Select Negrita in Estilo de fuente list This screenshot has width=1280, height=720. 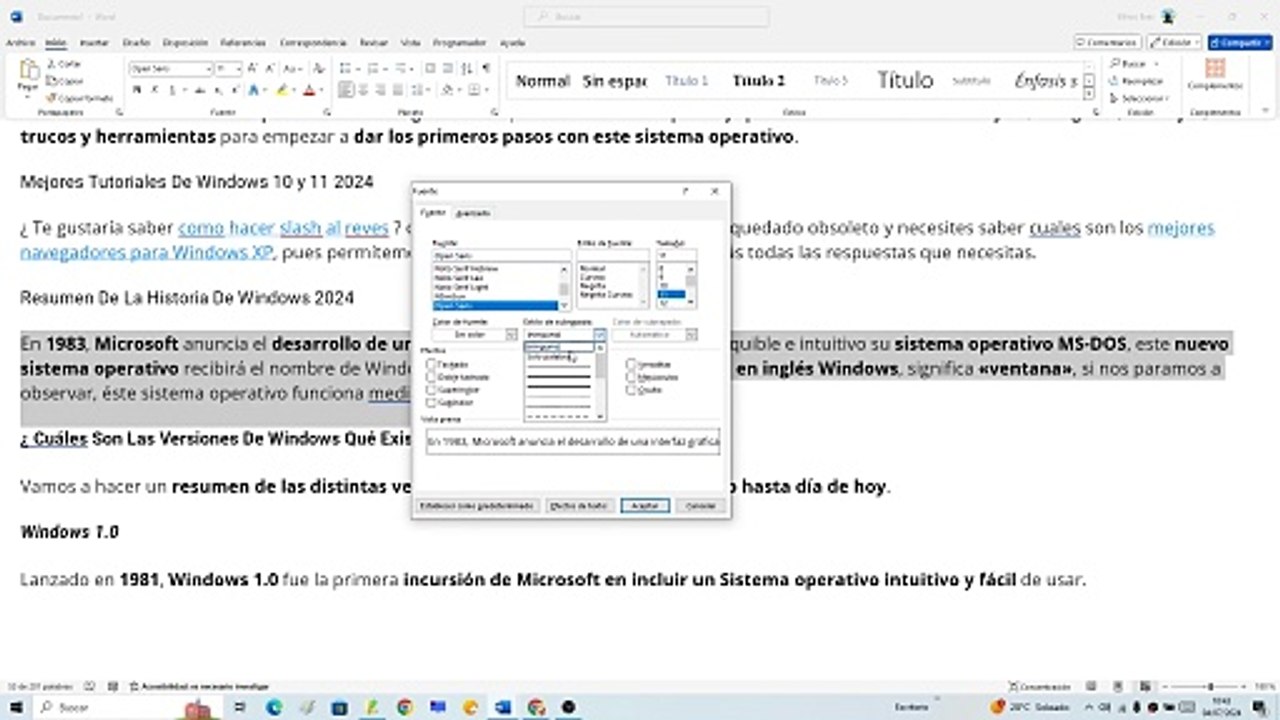coord(593,284)
